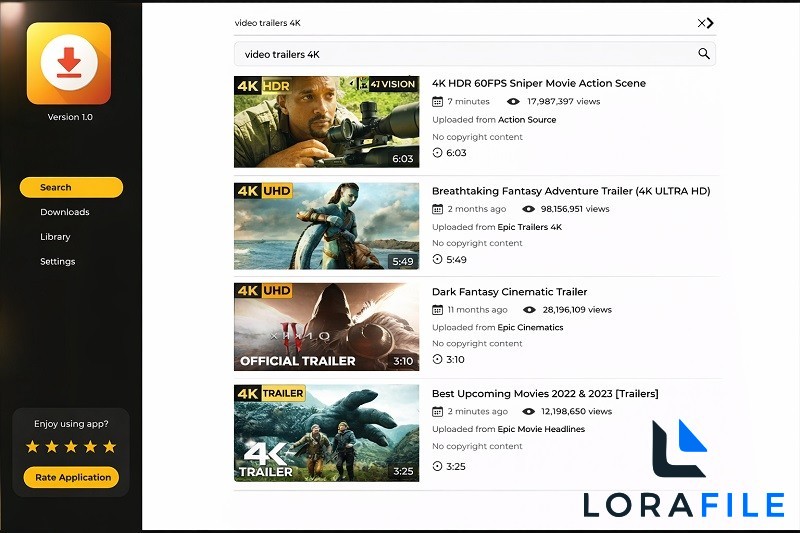
Task: Open the Best Upcoming Movies 4K Trailer thumbnail
Action: [327, 433]
